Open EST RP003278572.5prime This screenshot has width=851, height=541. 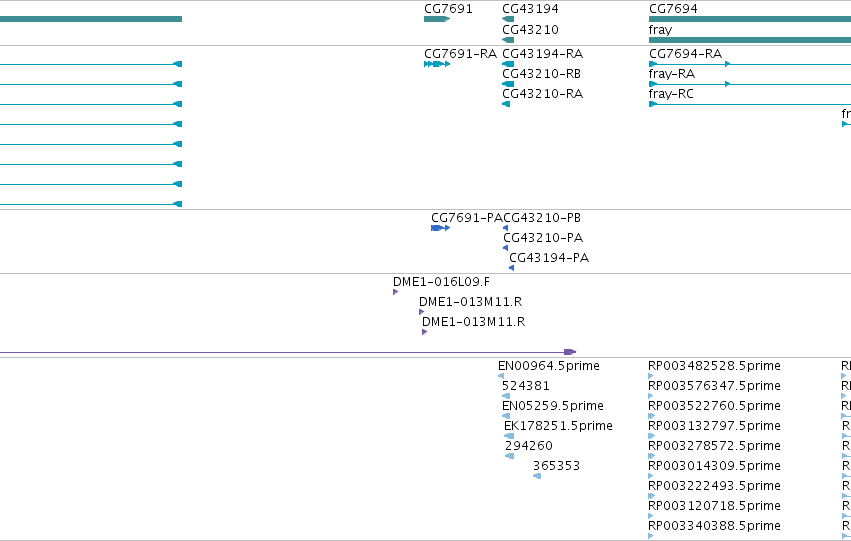(x=714, y=446)
